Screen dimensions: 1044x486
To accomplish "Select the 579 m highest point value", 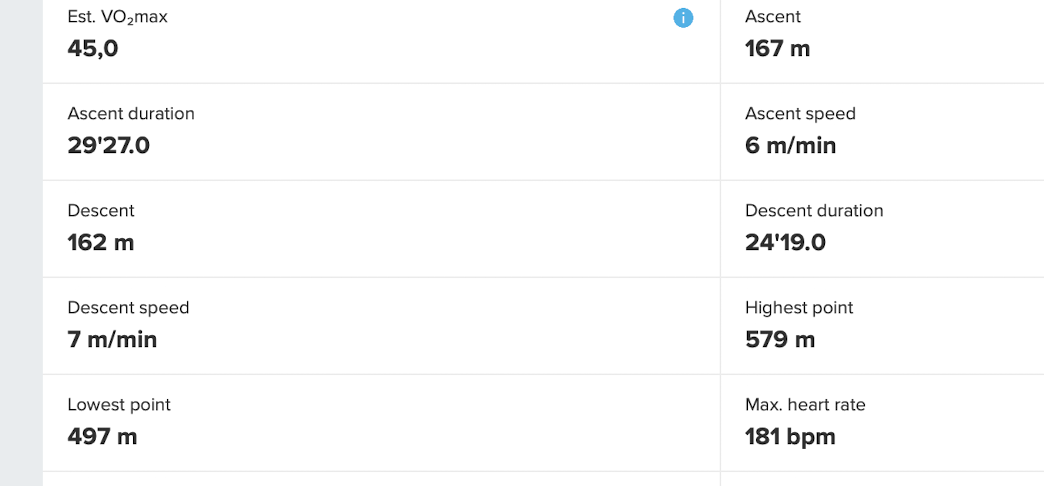I will click(780, 340).
